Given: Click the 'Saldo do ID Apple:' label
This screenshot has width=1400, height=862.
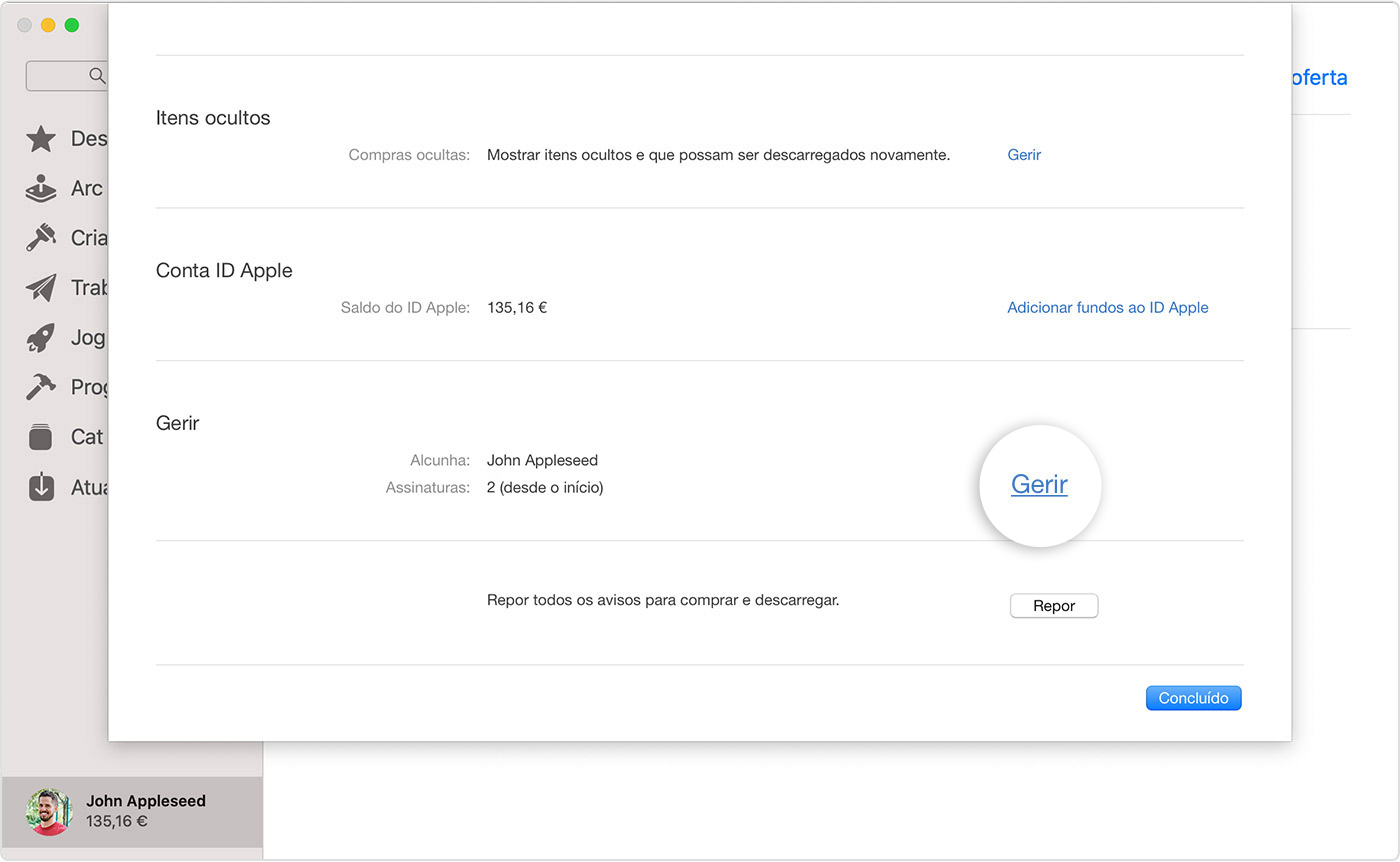Looking at the screenshot, I should 405,308.
